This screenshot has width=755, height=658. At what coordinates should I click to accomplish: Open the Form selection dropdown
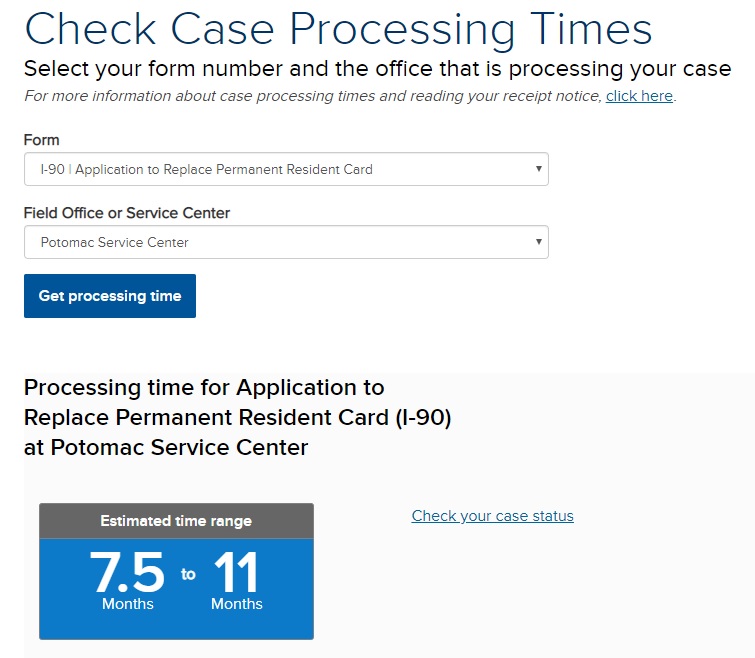[x=286, y=169]
